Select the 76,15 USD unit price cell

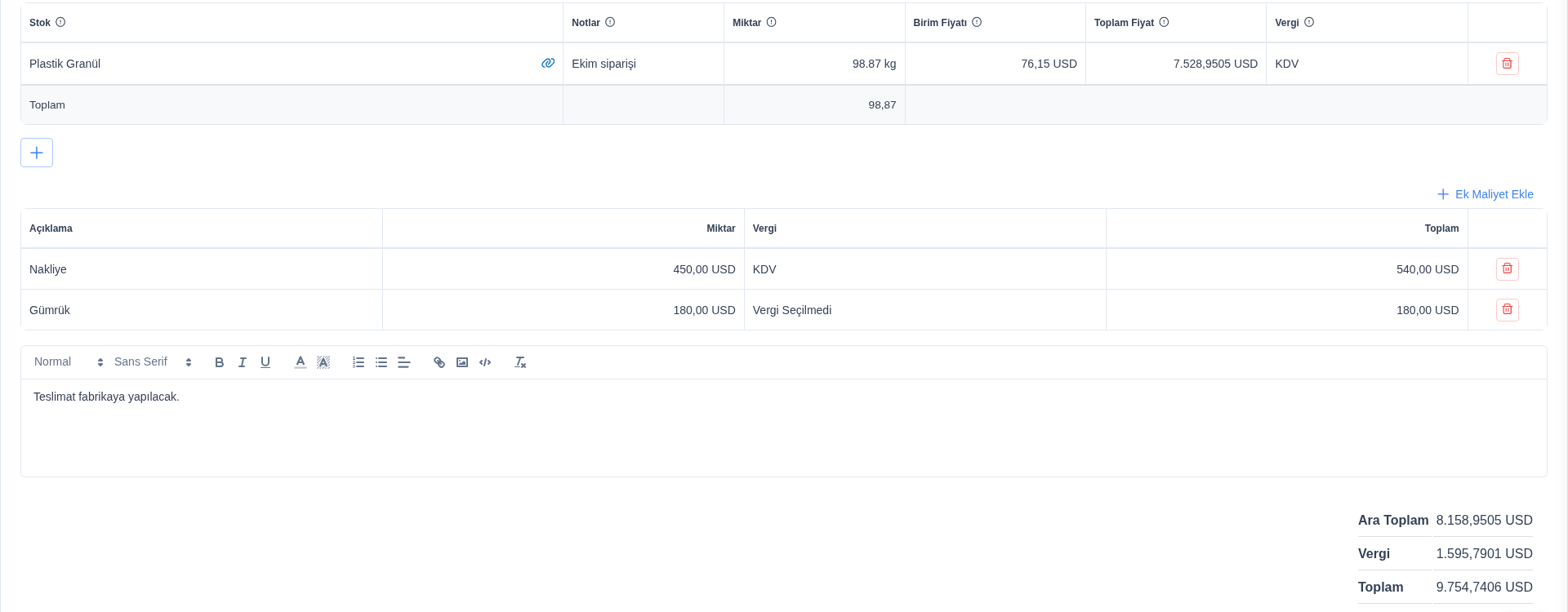point(996,64)
